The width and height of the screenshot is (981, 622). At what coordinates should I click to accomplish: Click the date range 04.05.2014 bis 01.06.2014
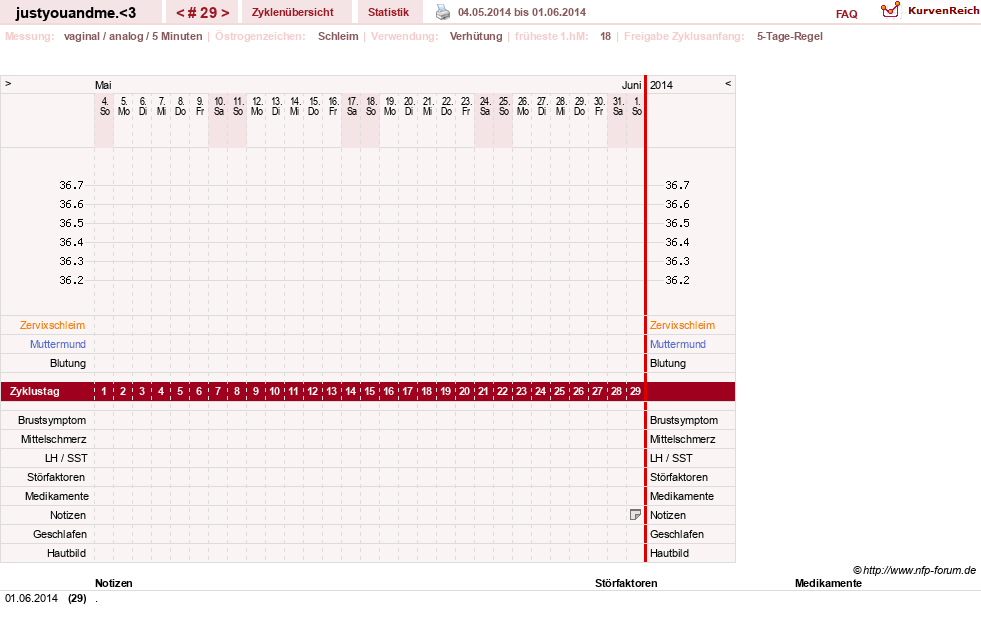[522, 12]
